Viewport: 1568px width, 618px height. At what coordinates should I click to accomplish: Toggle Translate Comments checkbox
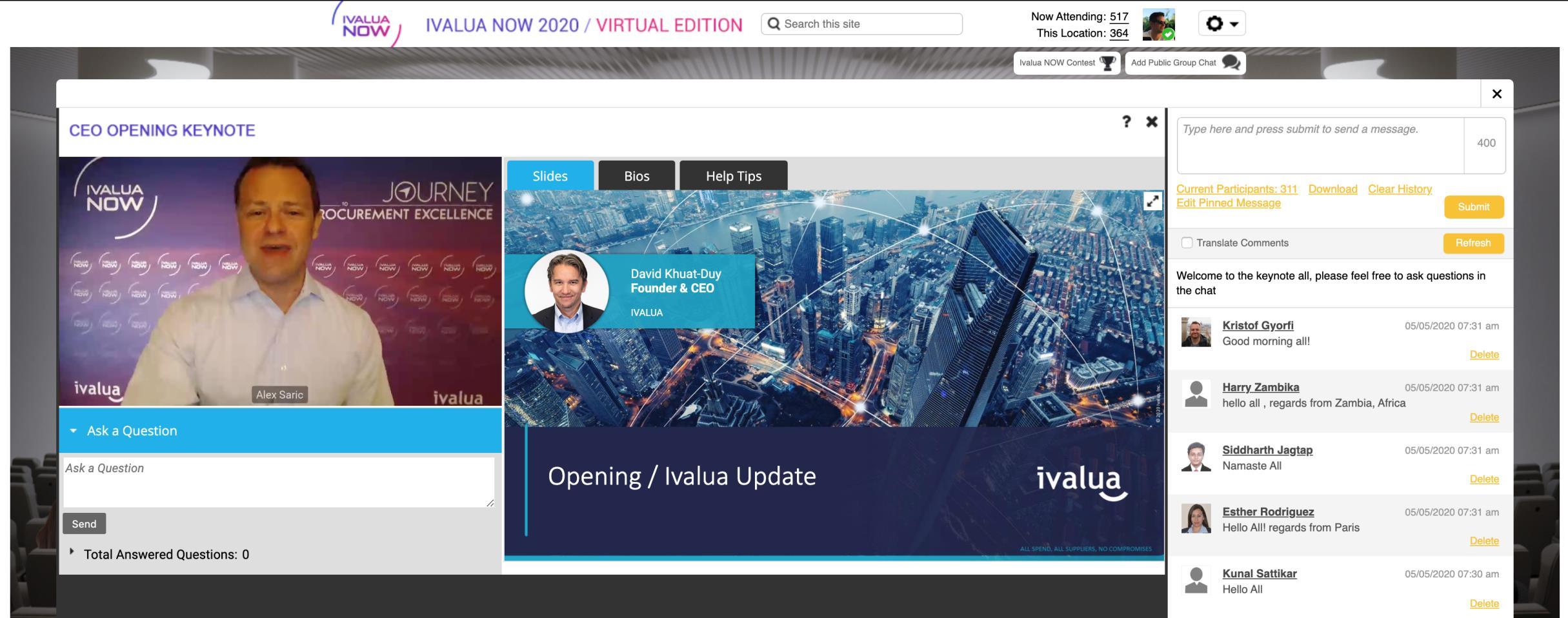coord(1187,243)
